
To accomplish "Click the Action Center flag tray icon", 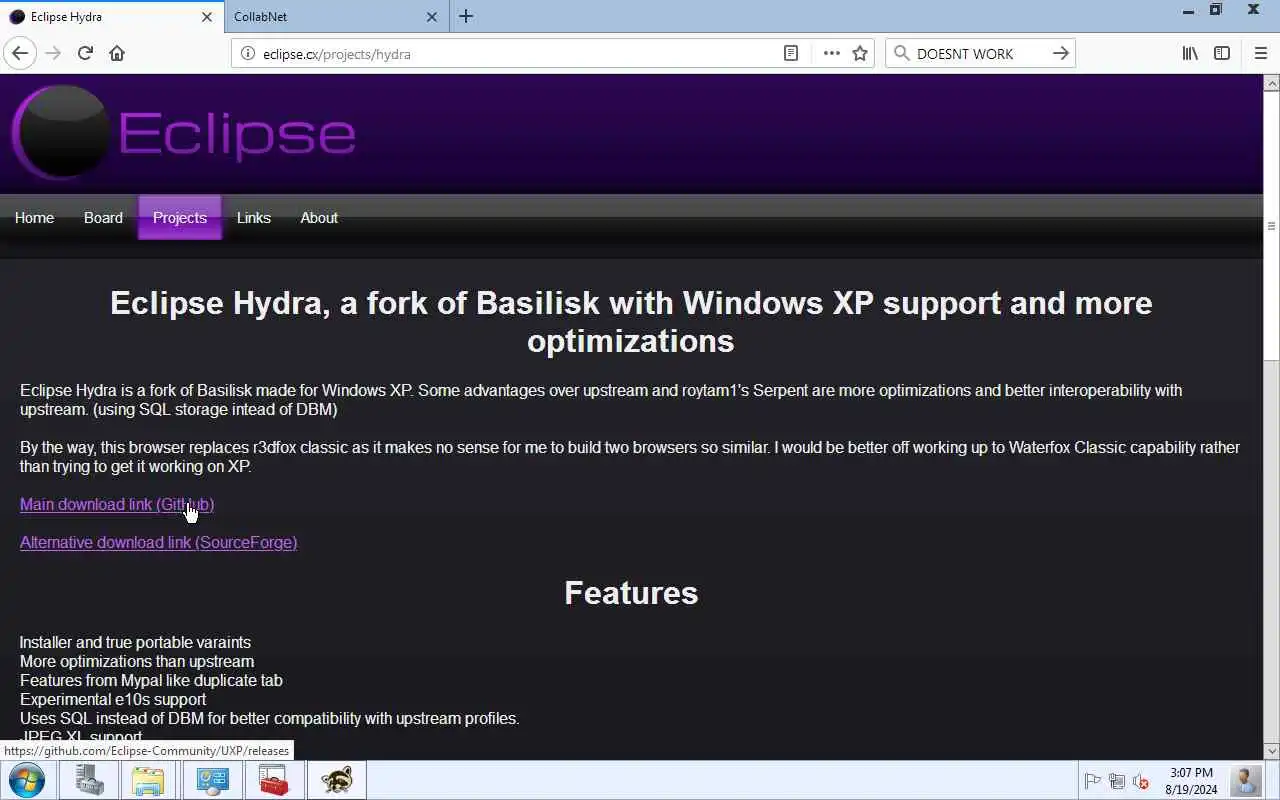I will point(1093,781).
